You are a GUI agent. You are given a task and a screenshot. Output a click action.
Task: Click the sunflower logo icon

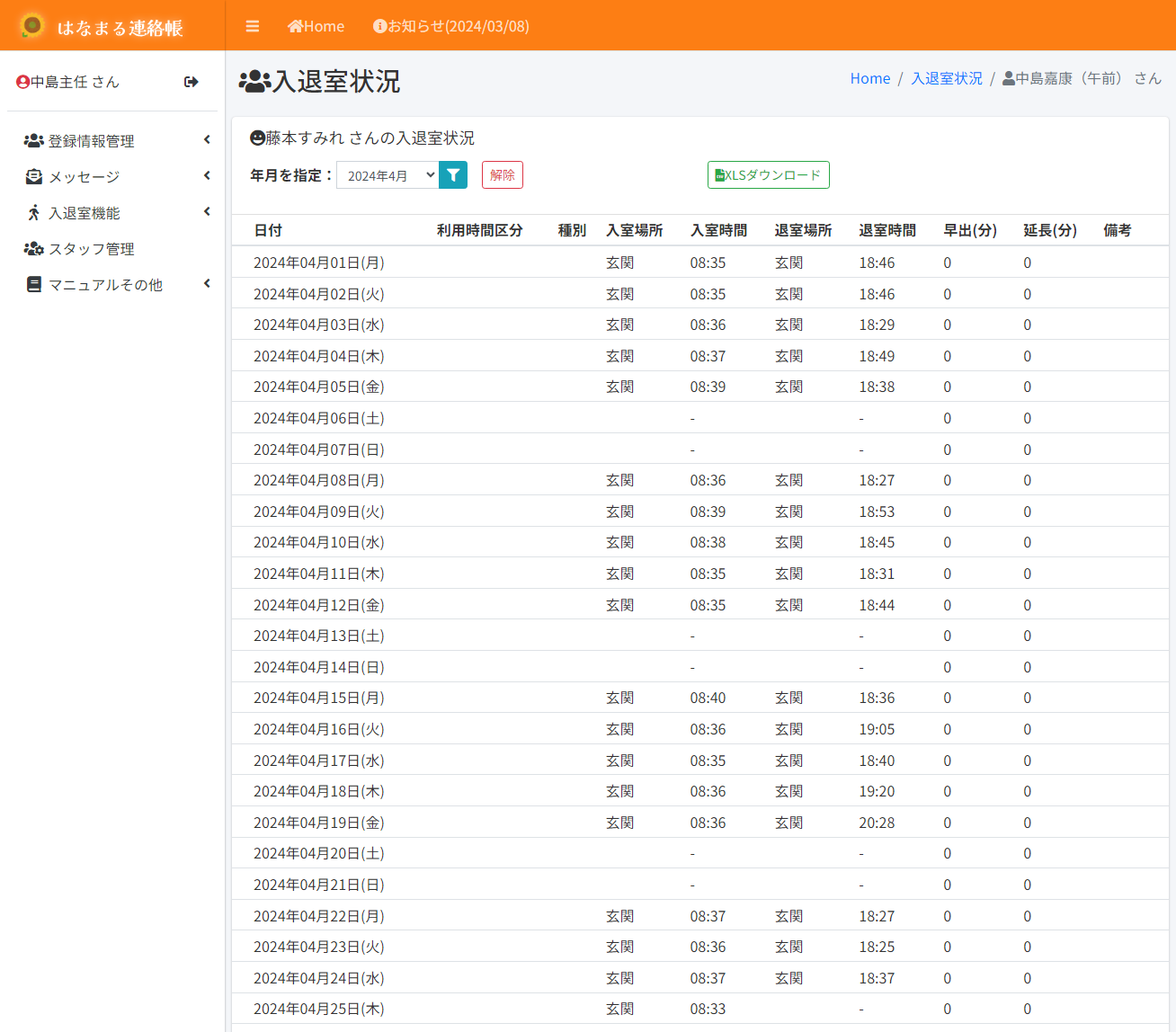pos(31,25)
